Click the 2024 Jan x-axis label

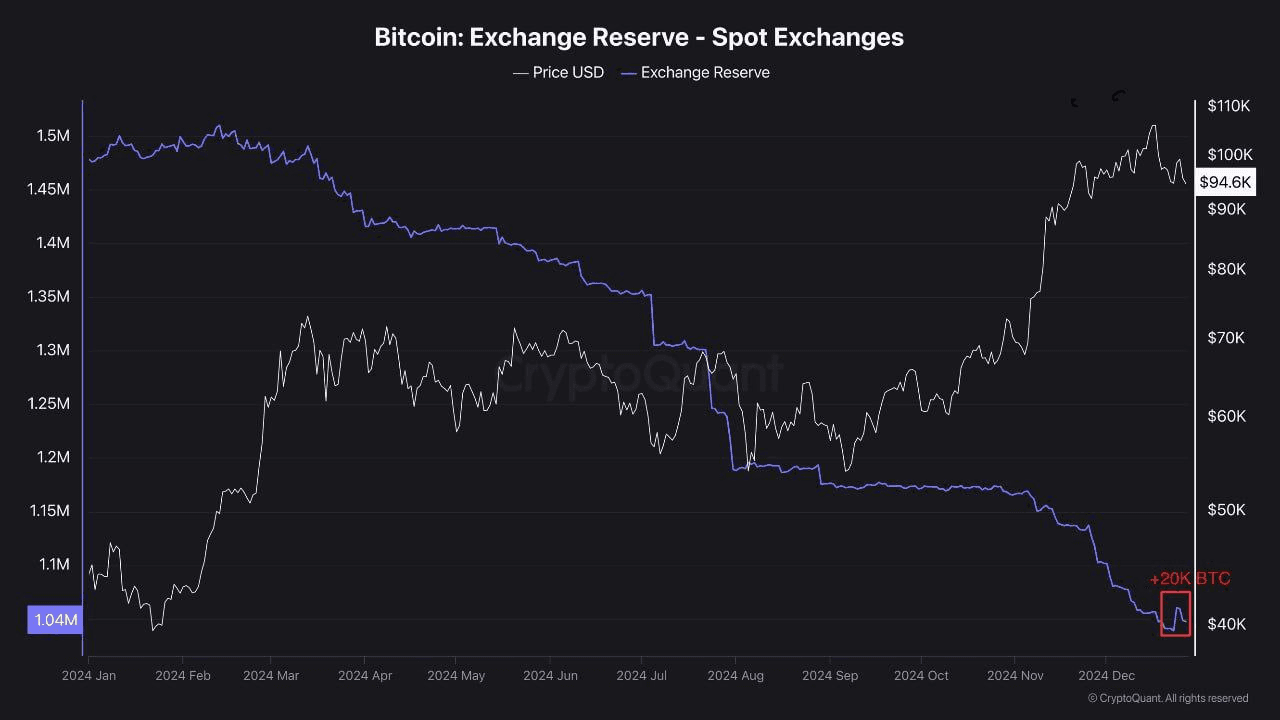coord(89,675)
